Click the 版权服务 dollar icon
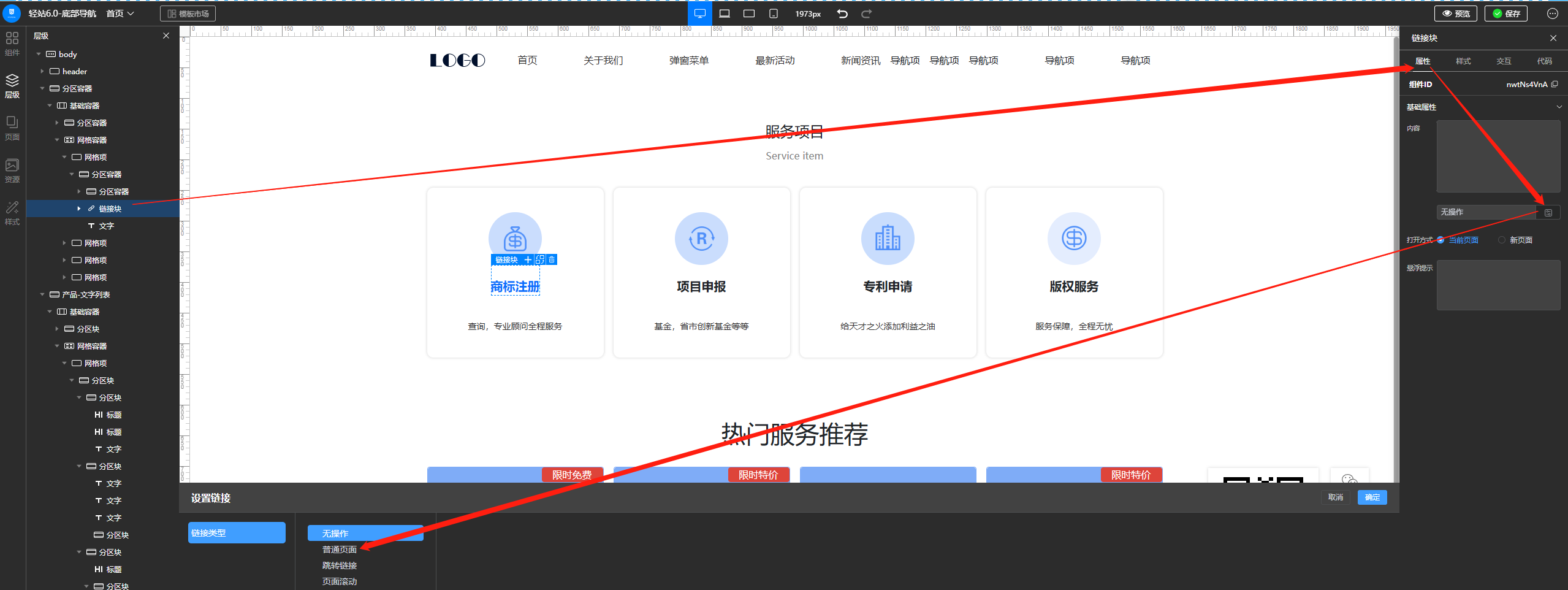Image resolution: width=1568 pixels, height=590 pixels. click(1074, 239)
